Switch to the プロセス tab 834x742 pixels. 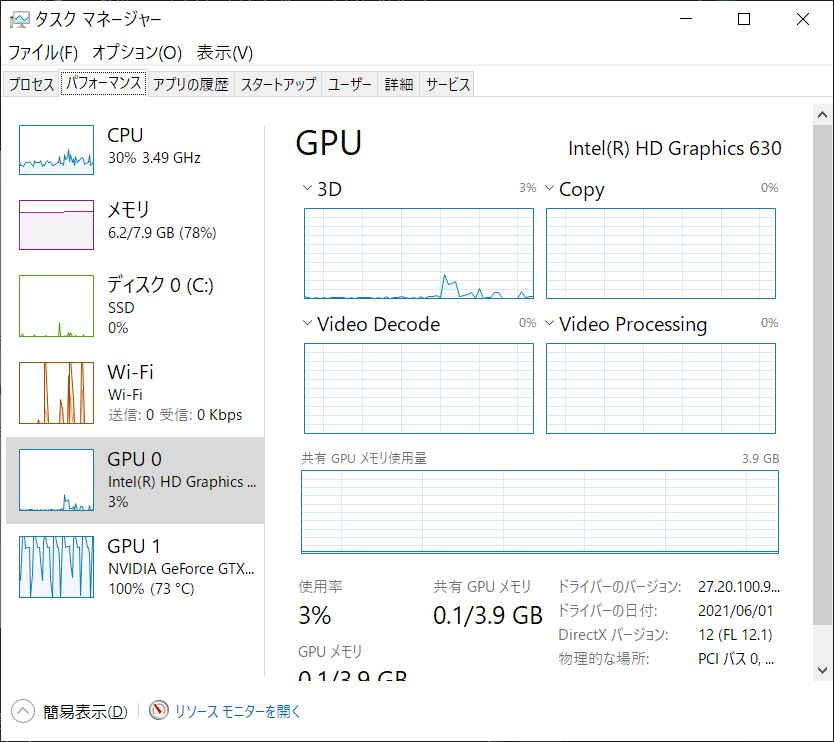(31, 84)
